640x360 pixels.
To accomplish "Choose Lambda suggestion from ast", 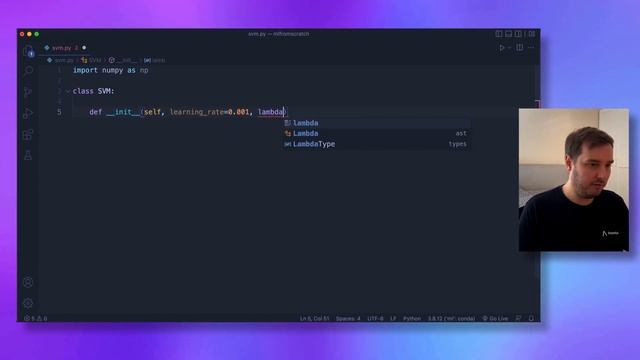I will pos(376,133).
